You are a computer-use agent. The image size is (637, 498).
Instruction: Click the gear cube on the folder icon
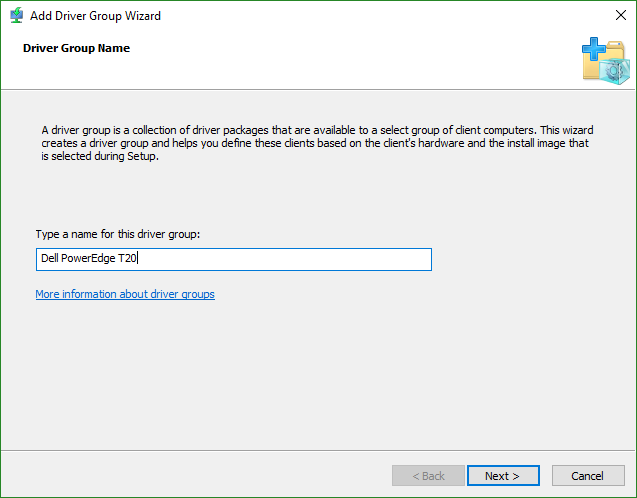pos(615,71)
